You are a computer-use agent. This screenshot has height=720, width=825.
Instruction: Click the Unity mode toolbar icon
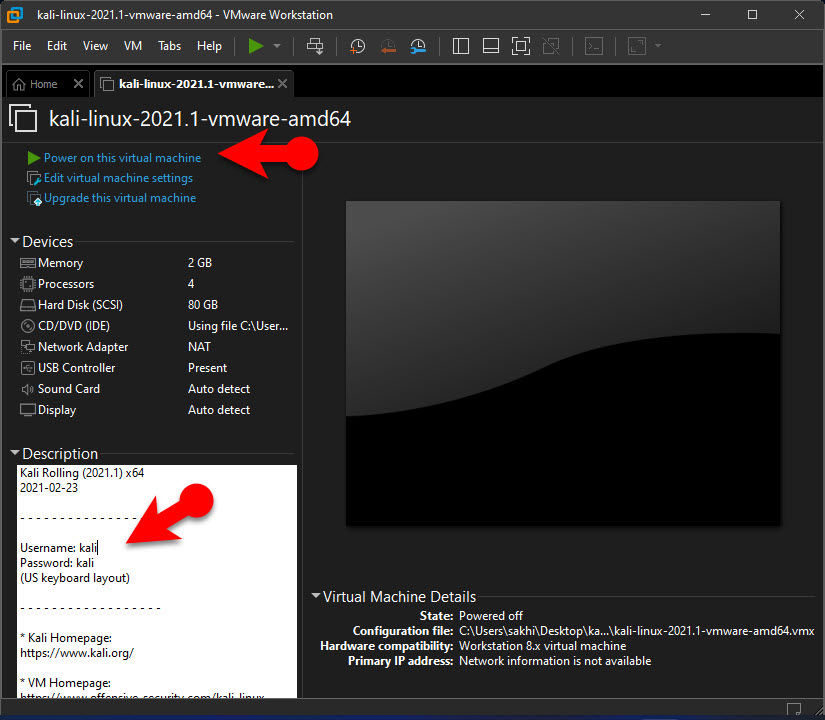(x=551, y=46)
